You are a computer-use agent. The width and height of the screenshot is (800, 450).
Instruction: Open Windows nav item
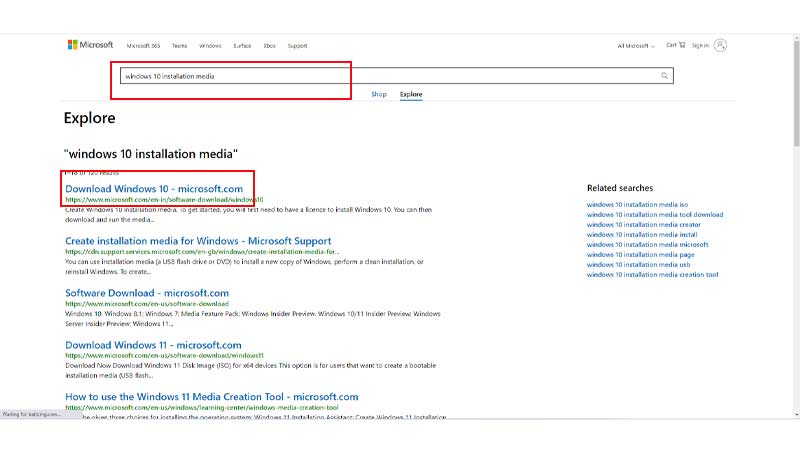pos(210,46)
